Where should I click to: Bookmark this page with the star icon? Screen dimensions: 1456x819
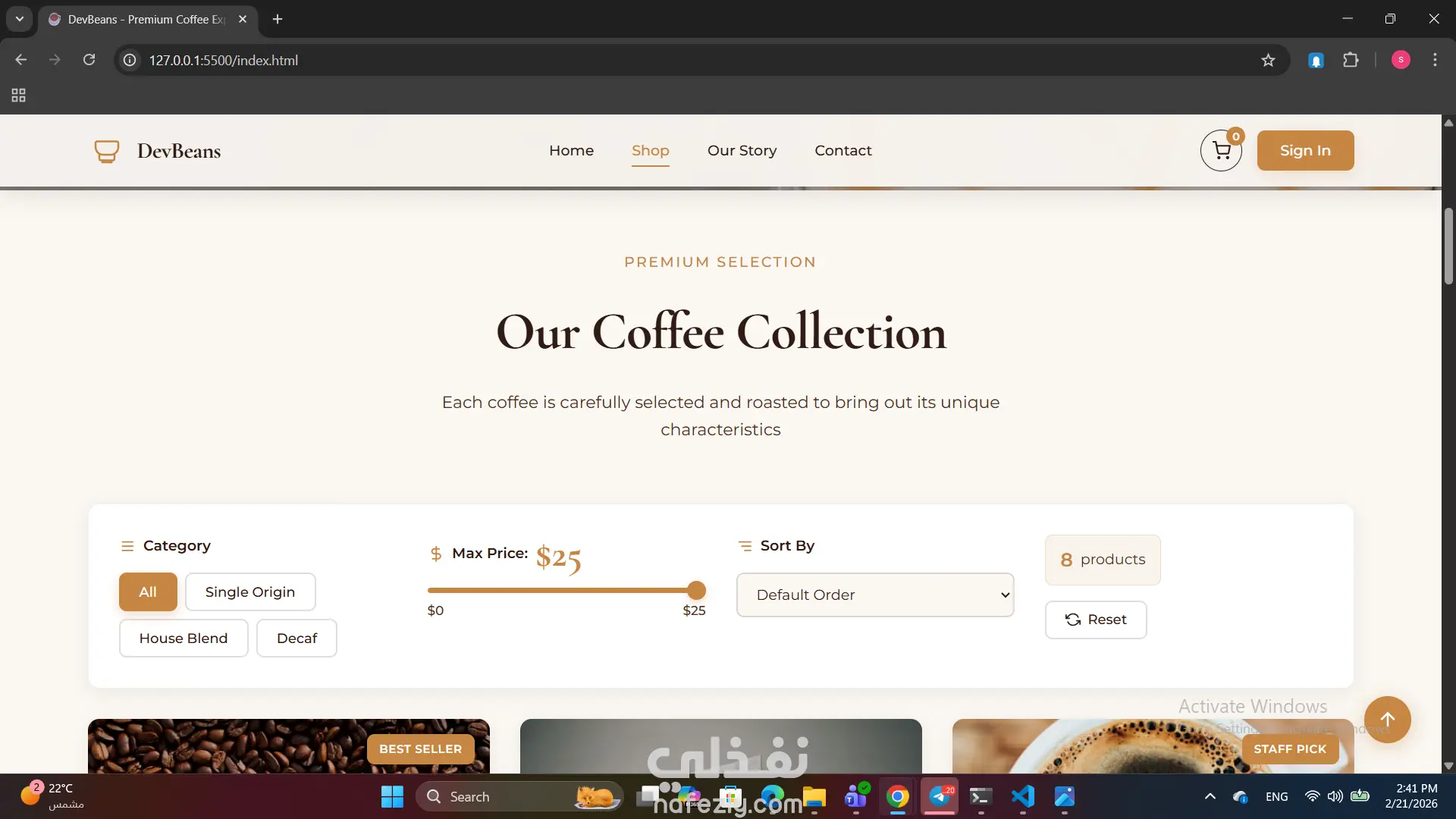click(1268, 60)
